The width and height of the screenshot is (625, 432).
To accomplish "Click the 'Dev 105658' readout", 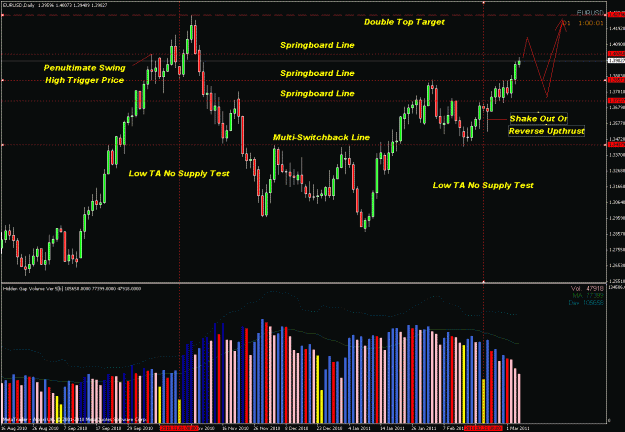I will click(x=586, y=303).
